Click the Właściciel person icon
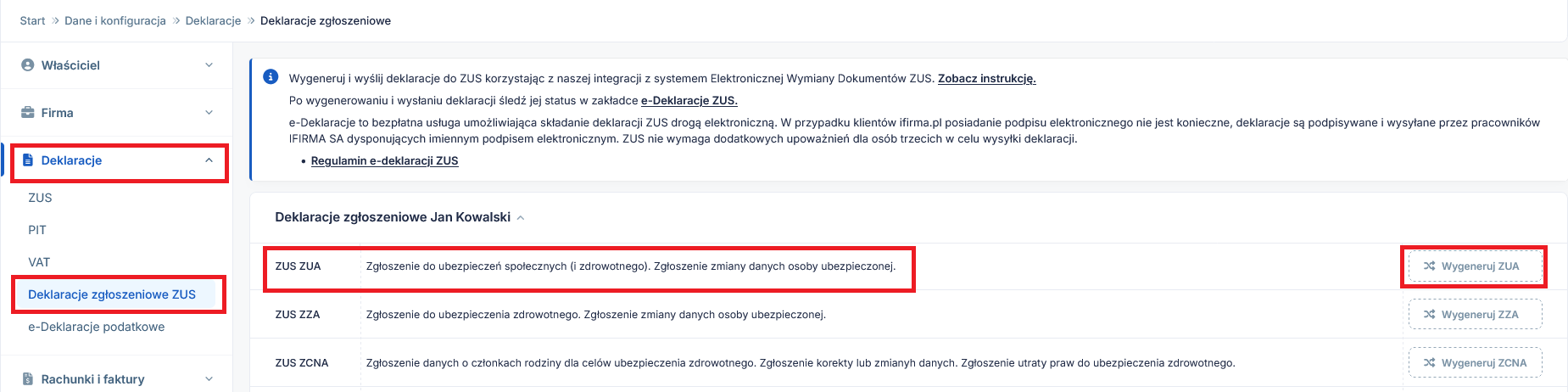The width and height of the screenshot is (1568, 392). [x=28, y=65]
